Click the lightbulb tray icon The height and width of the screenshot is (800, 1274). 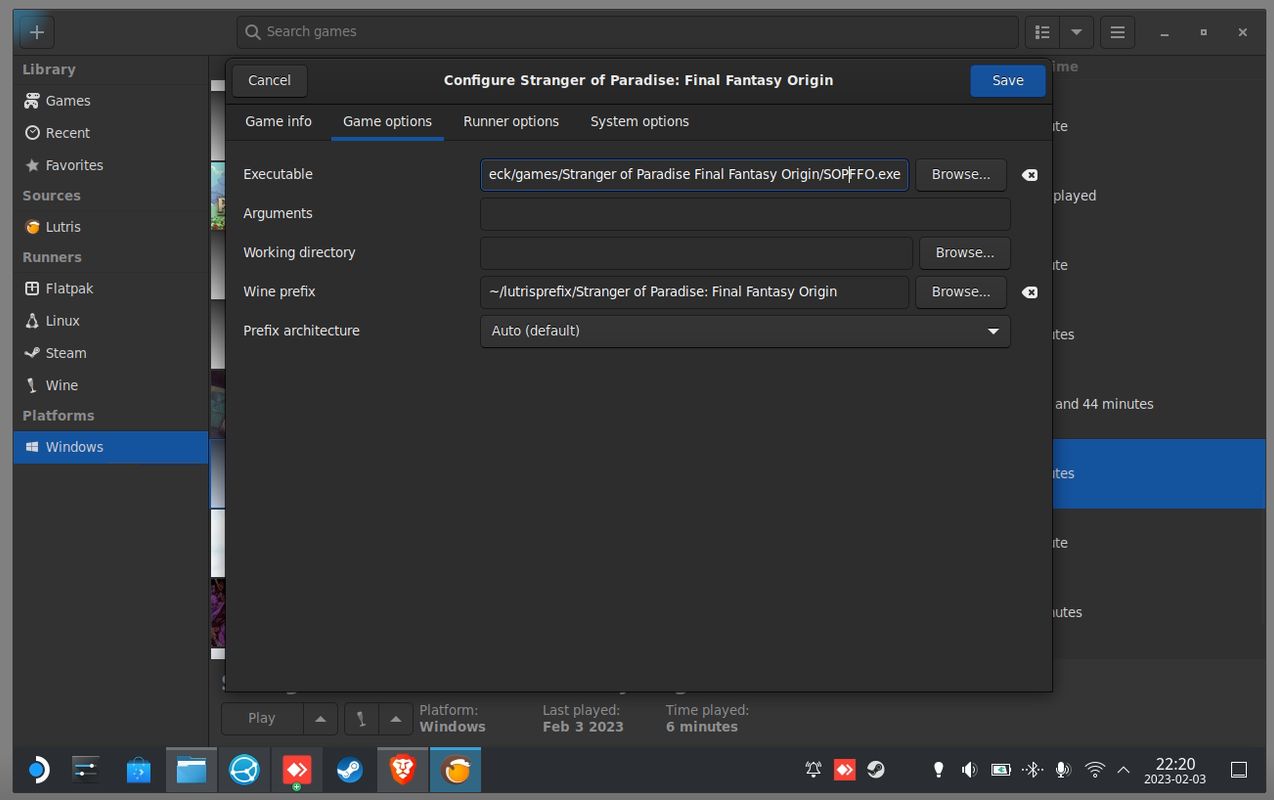938,770
